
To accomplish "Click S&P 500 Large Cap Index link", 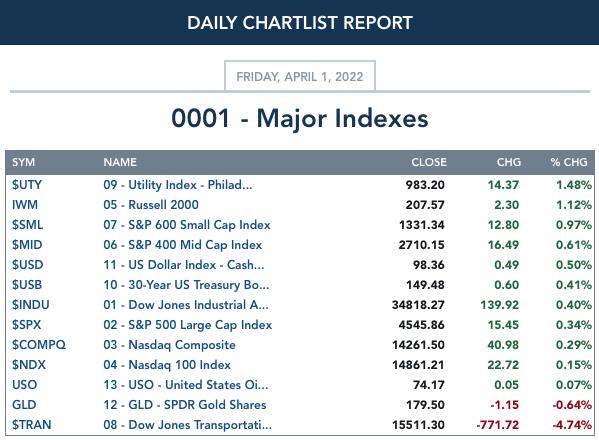I will click(x=188, y=325).
